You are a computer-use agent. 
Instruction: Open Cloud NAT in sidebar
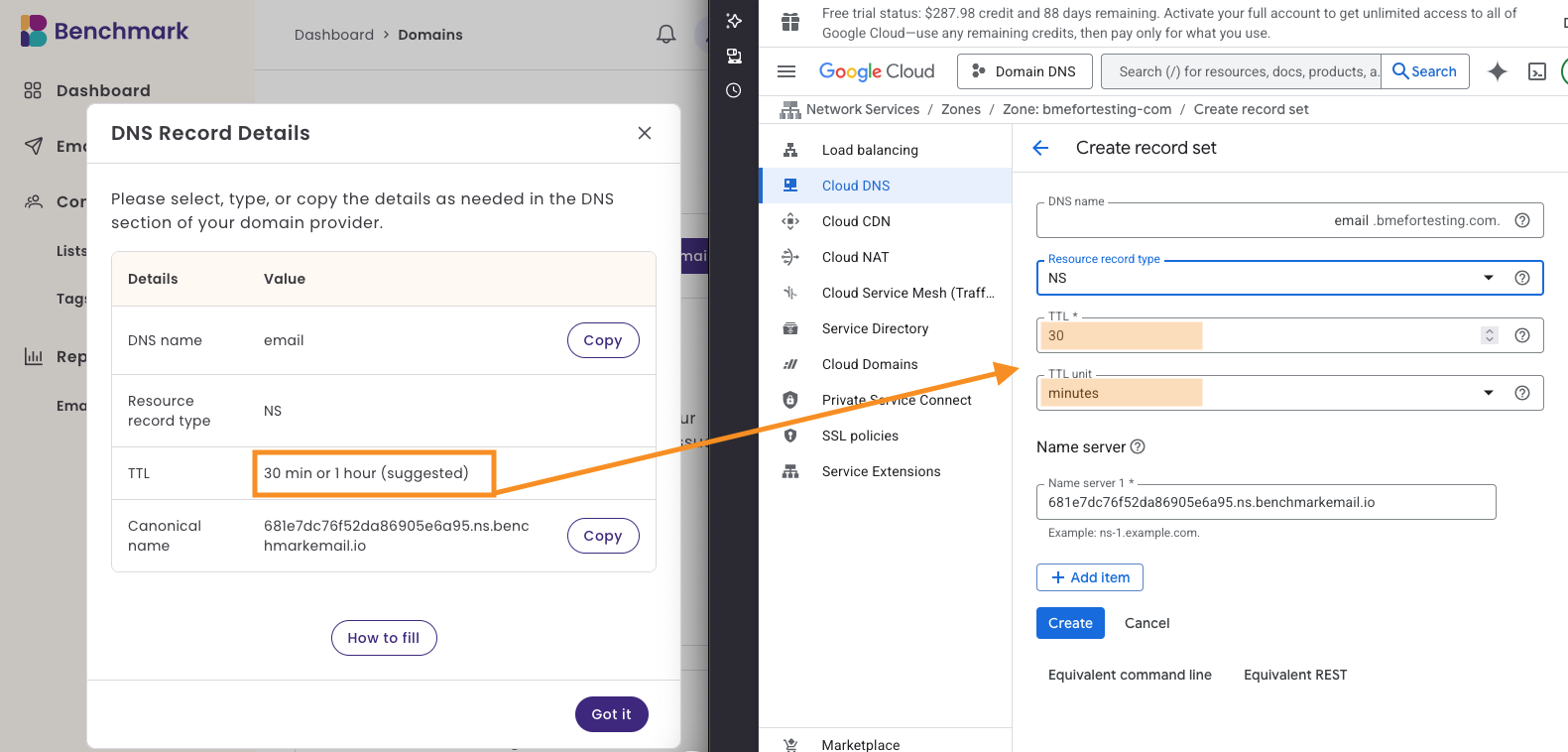pyautogui.click(x=886, y=257)
